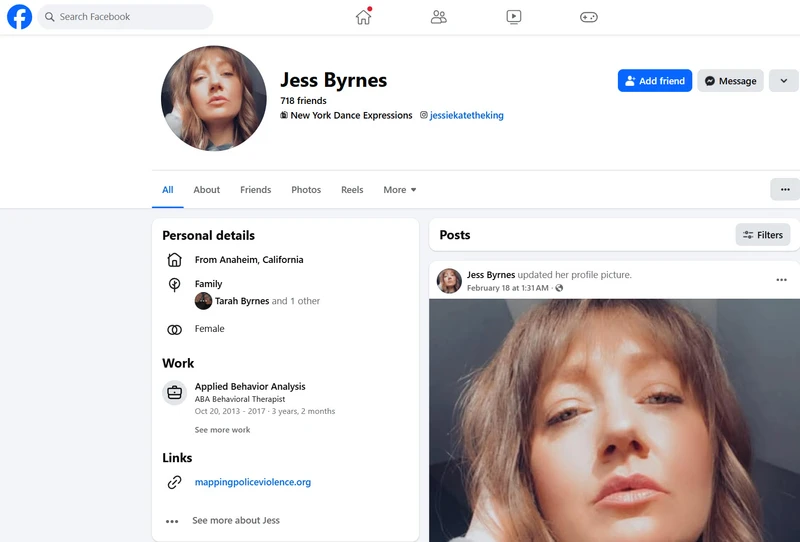Click From Anaheim, California text
The width and height of the screenshot is (800, 542).
249,260
